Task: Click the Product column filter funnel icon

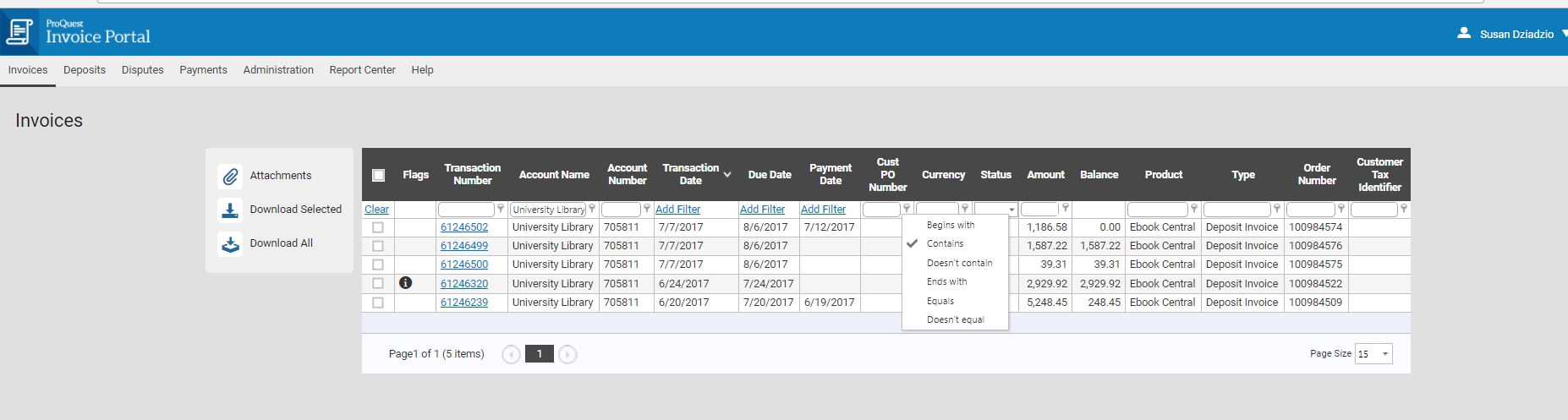Action: 1194,209
